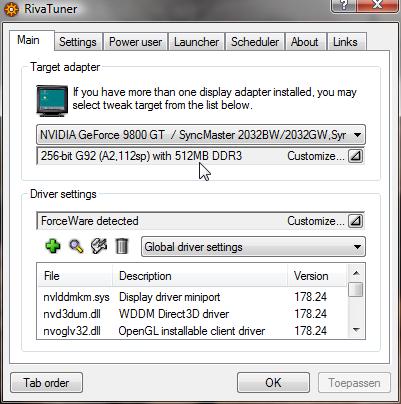Click the RivaTuner gear icon in title bar
Screen dimensions: 401x404
pos(11,9)
